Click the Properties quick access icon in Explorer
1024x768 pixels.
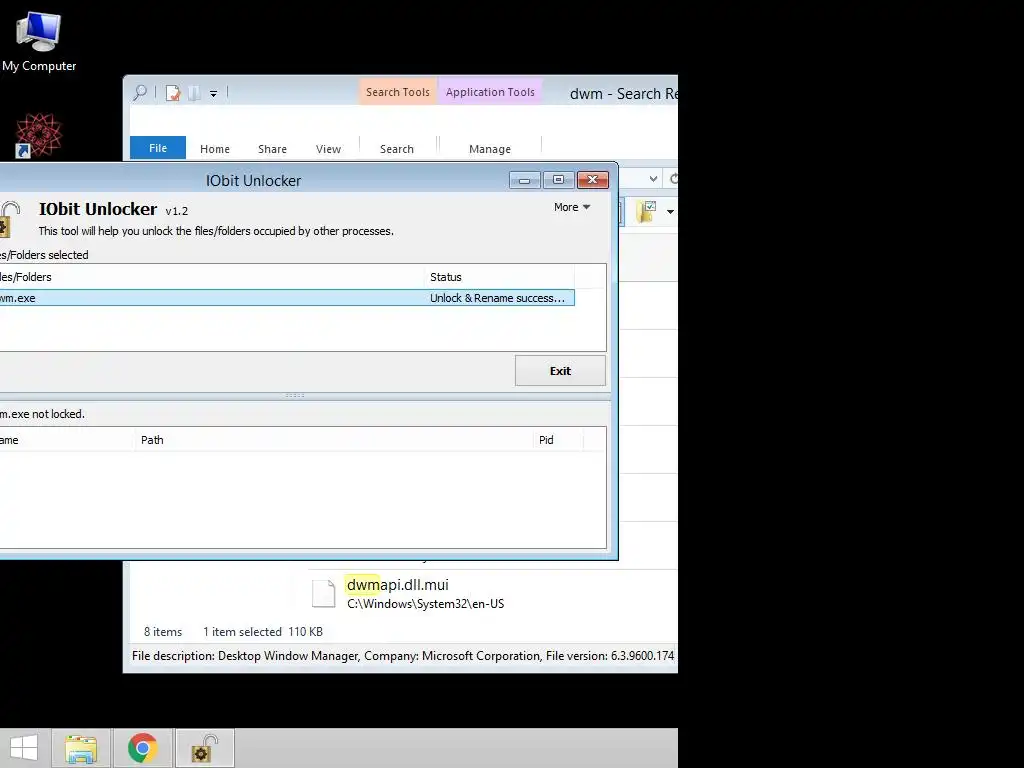click(173, 93)
